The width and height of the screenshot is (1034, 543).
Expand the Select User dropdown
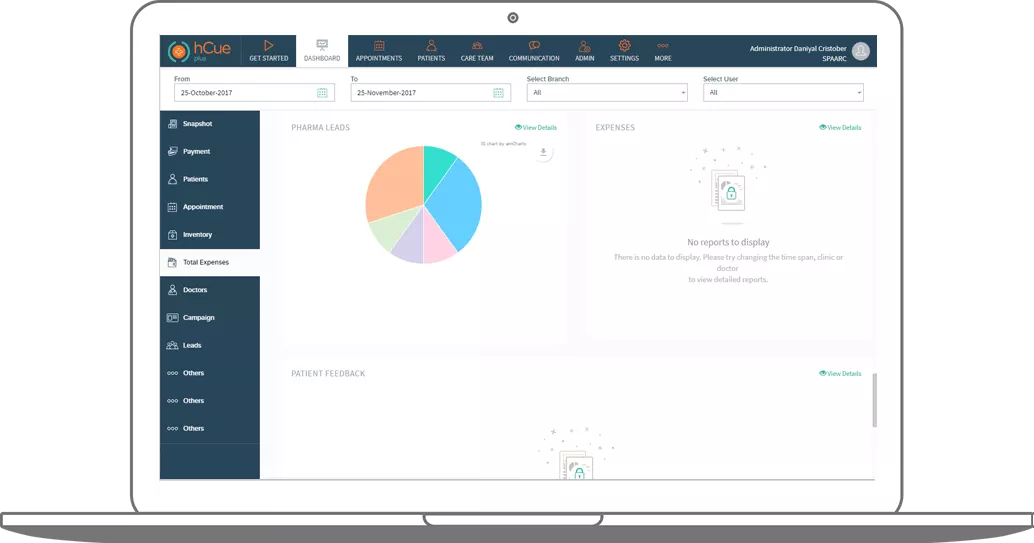tap(783, 92)
